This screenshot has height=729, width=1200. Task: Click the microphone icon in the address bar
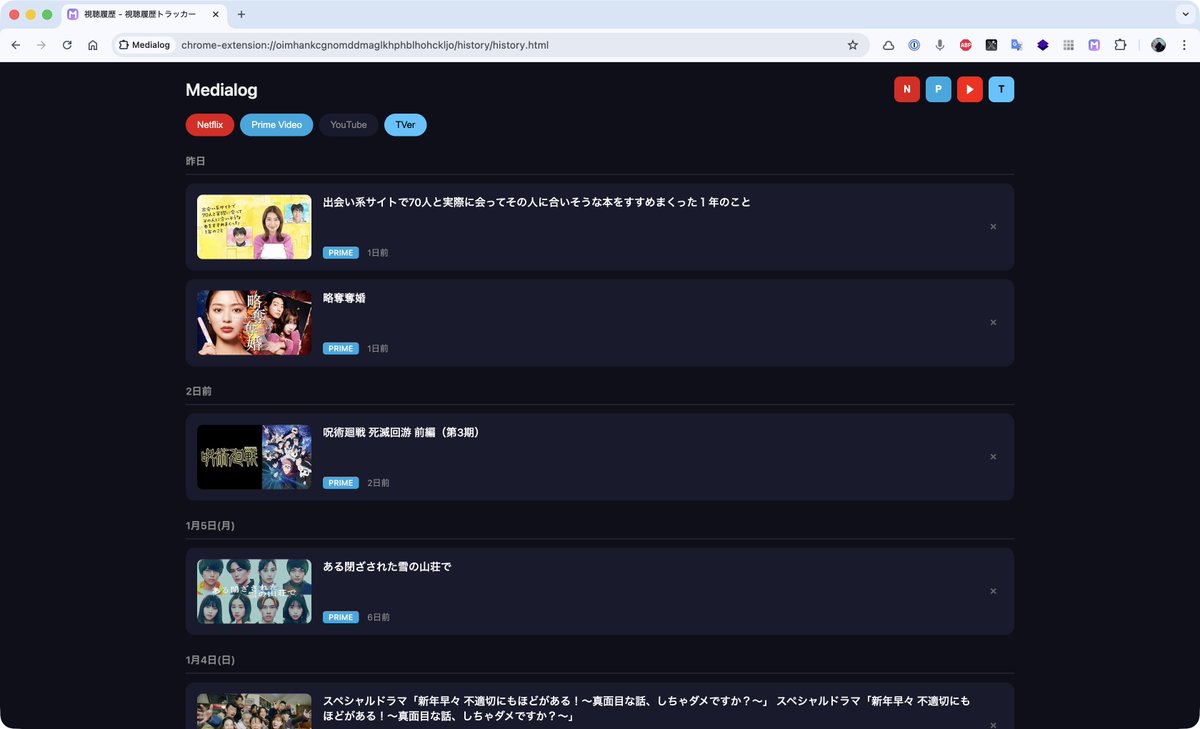click(939, 46)
